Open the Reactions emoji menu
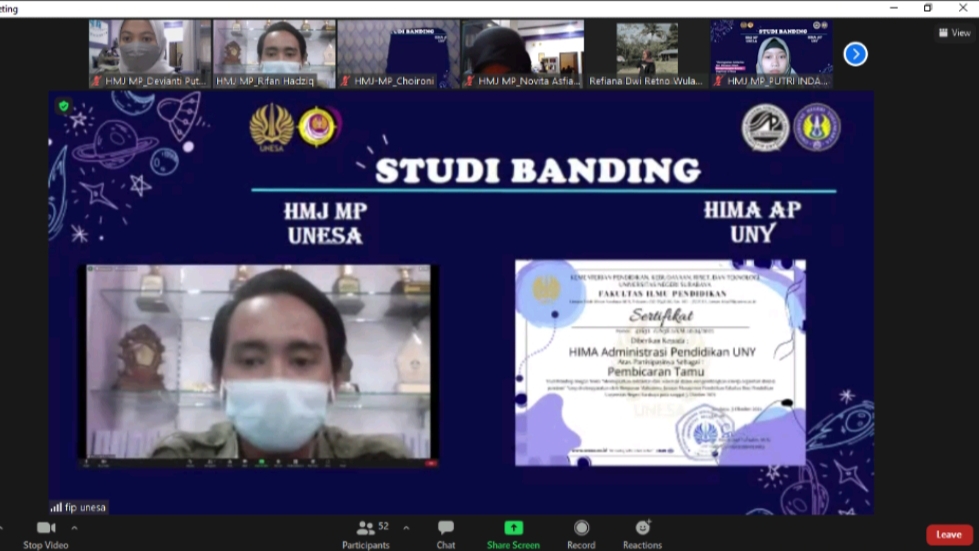Image resolution: width=979 pixels, height=551 pixels. (x=642, y=528)
